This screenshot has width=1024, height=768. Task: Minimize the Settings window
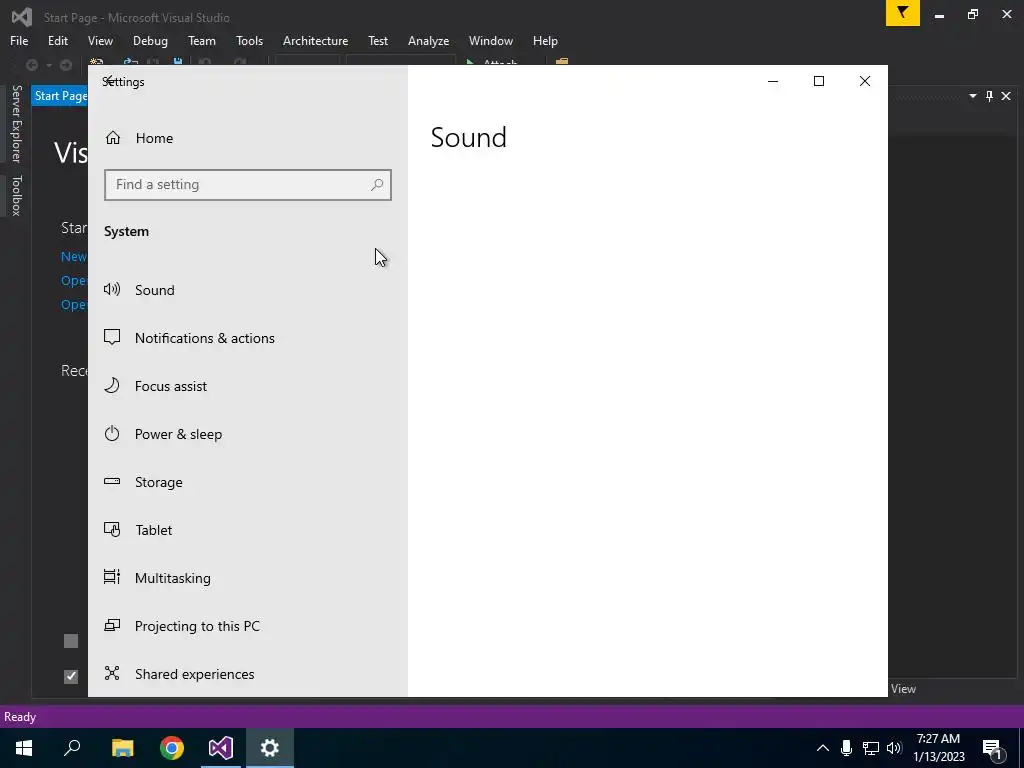[x=773, y=81]
